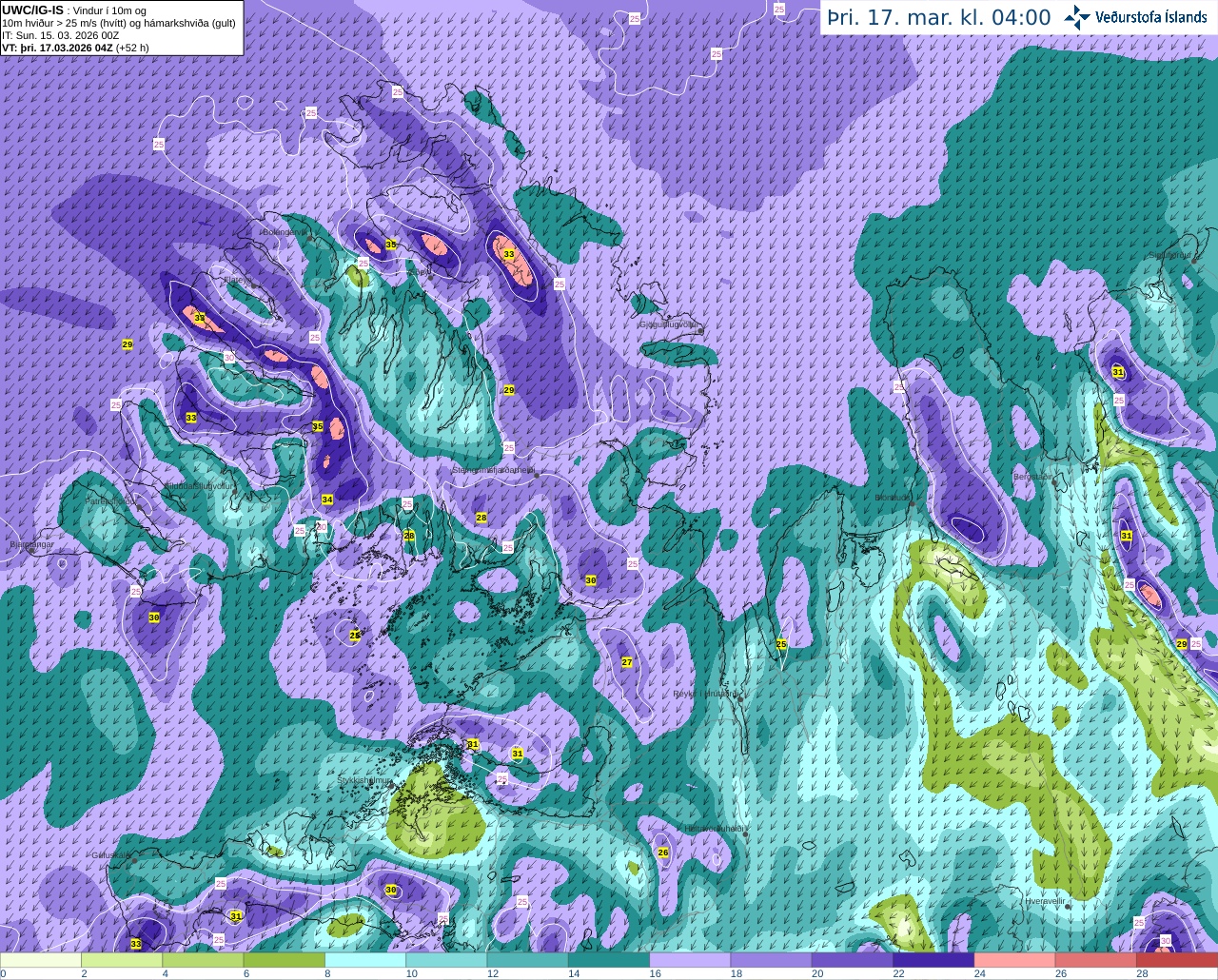Viewport: 1218px width, 980px height.
Task: Click the Bolungarvík station label
Action: click(x=284, y=231)
